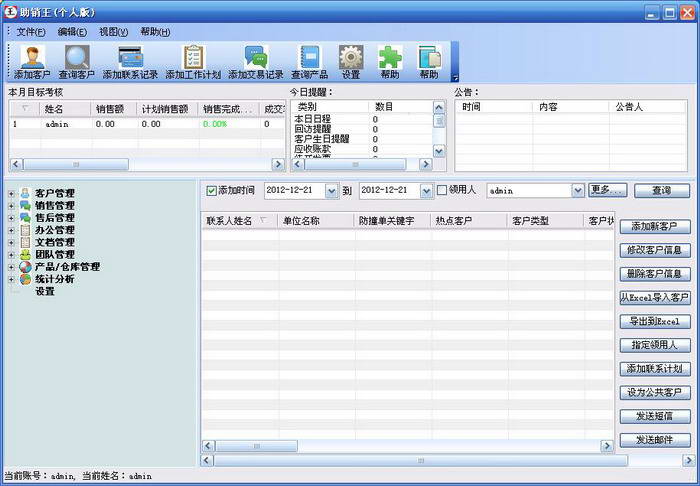Expand the 团队管理 tree node

pyautogui.click(x=11, y=255)
